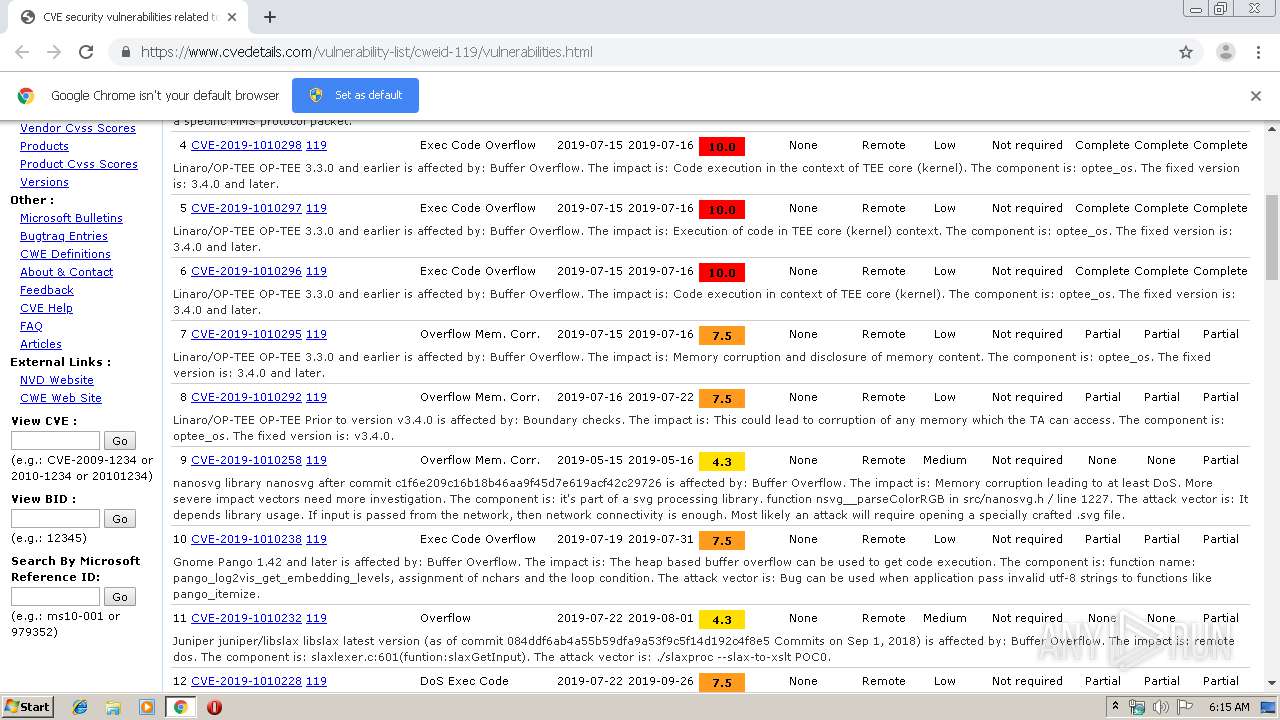Screen dimensions: 1280x720
Task: Show hidden tray icons arrow
Action: [1116, 707]
